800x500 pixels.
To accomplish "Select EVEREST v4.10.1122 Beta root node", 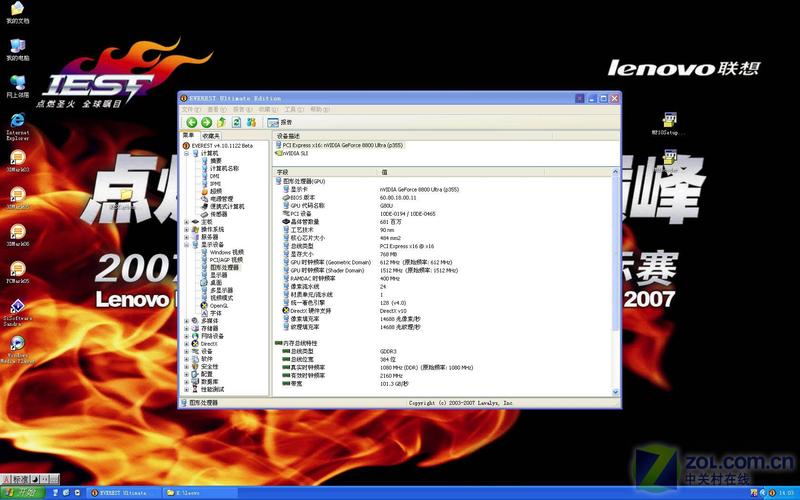I will (x=222, y=145).
